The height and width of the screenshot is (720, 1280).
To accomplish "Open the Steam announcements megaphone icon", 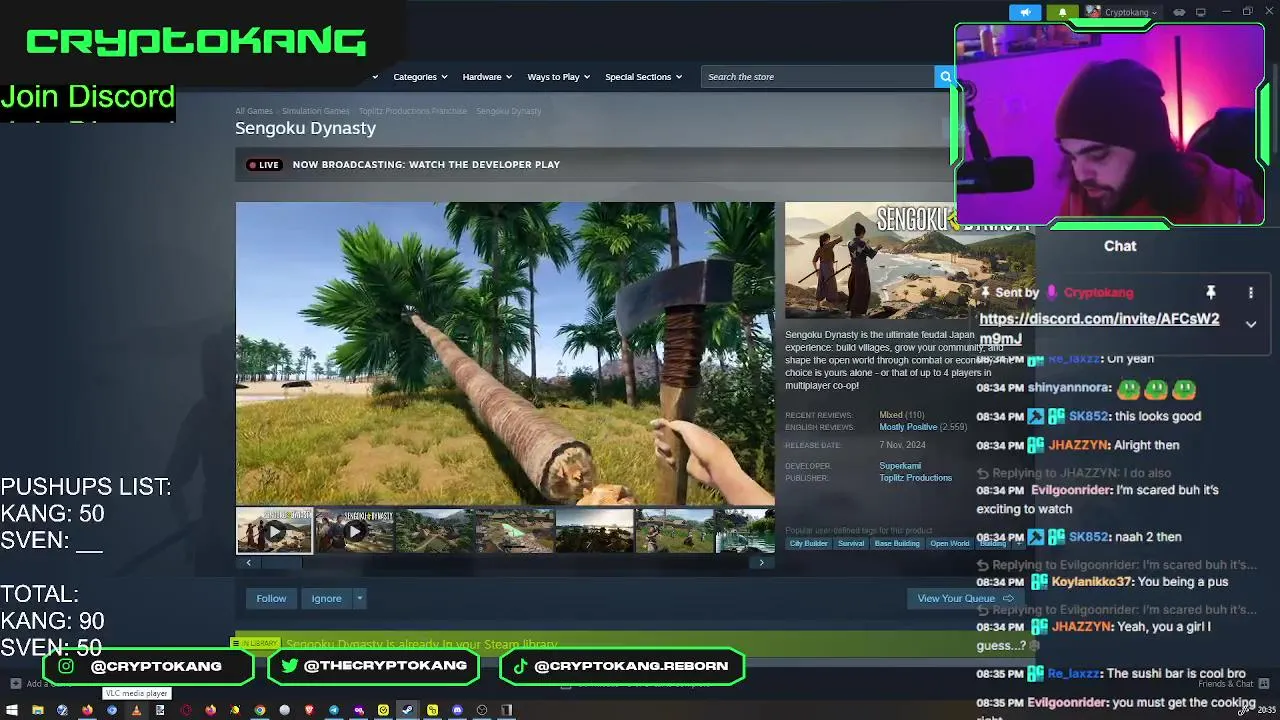I will [x=1025, y=12].
